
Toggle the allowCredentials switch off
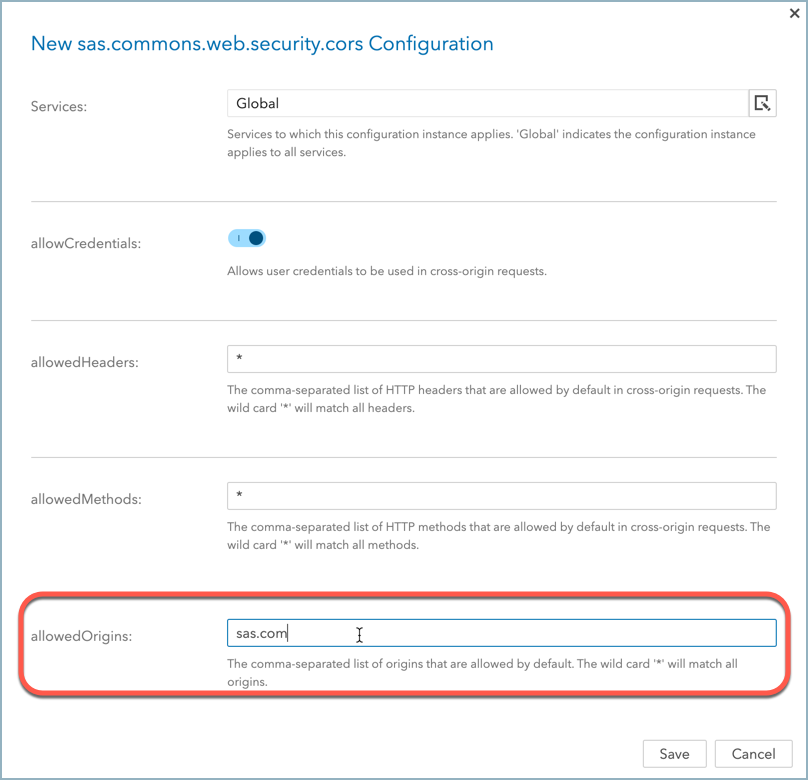(247, 238)
